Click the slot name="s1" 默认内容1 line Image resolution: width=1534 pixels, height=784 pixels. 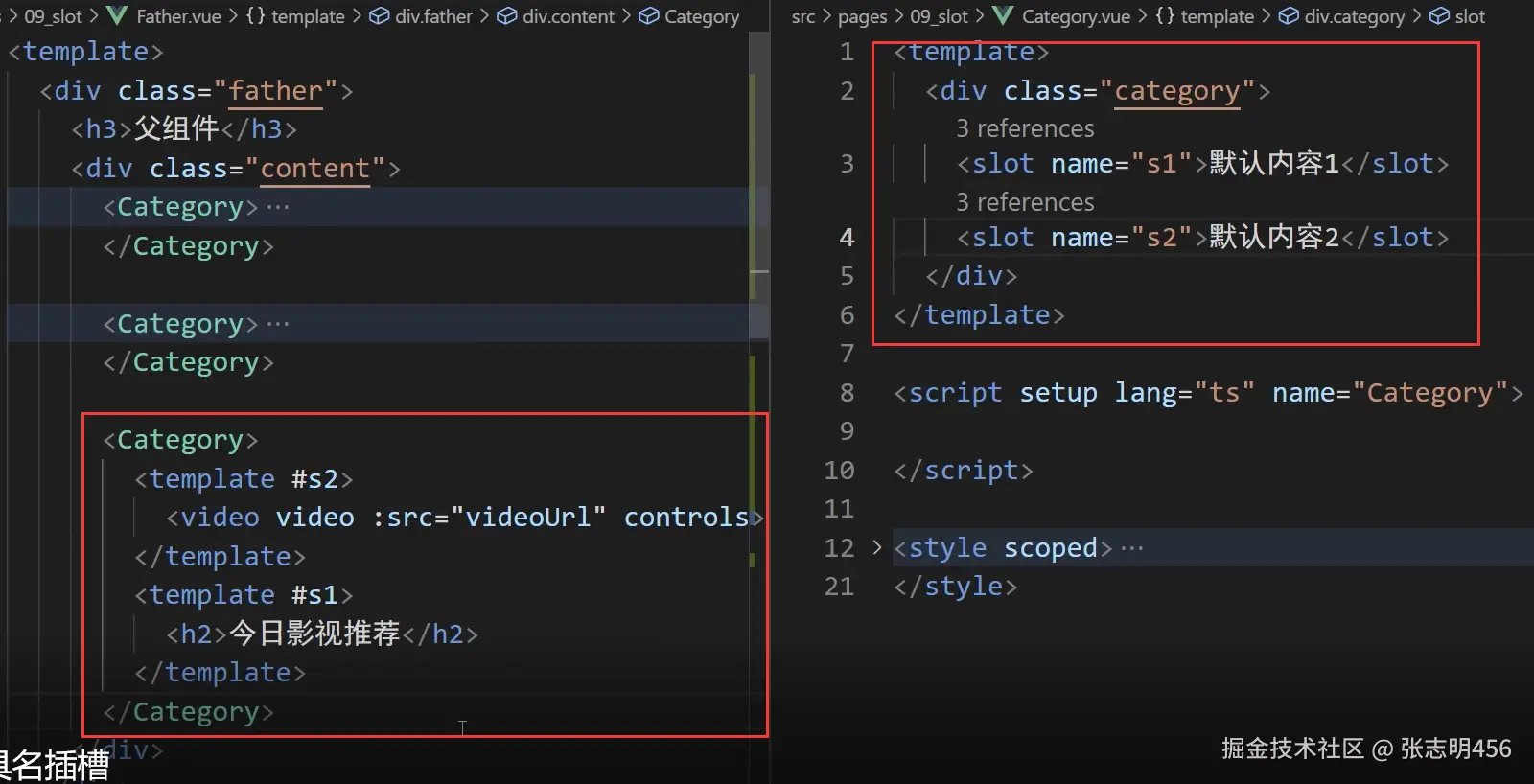tap(1203, 164)
